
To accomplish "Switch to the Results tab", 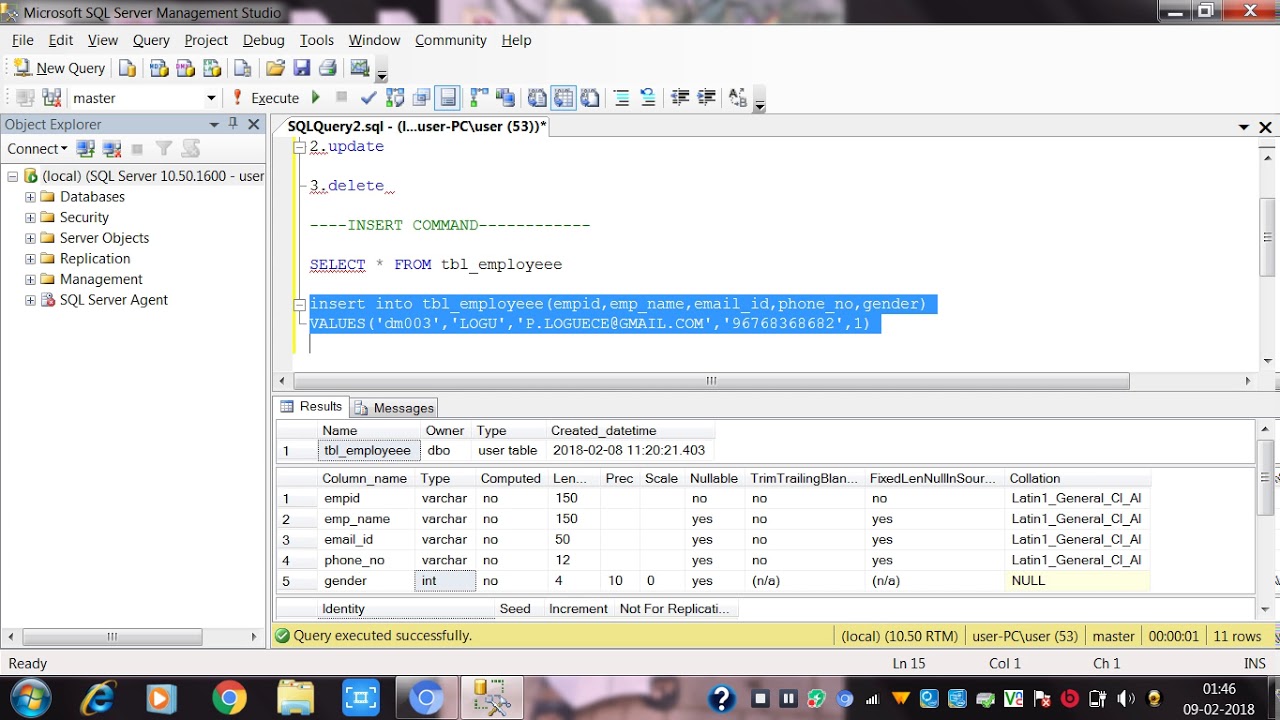I will point(311,407).
